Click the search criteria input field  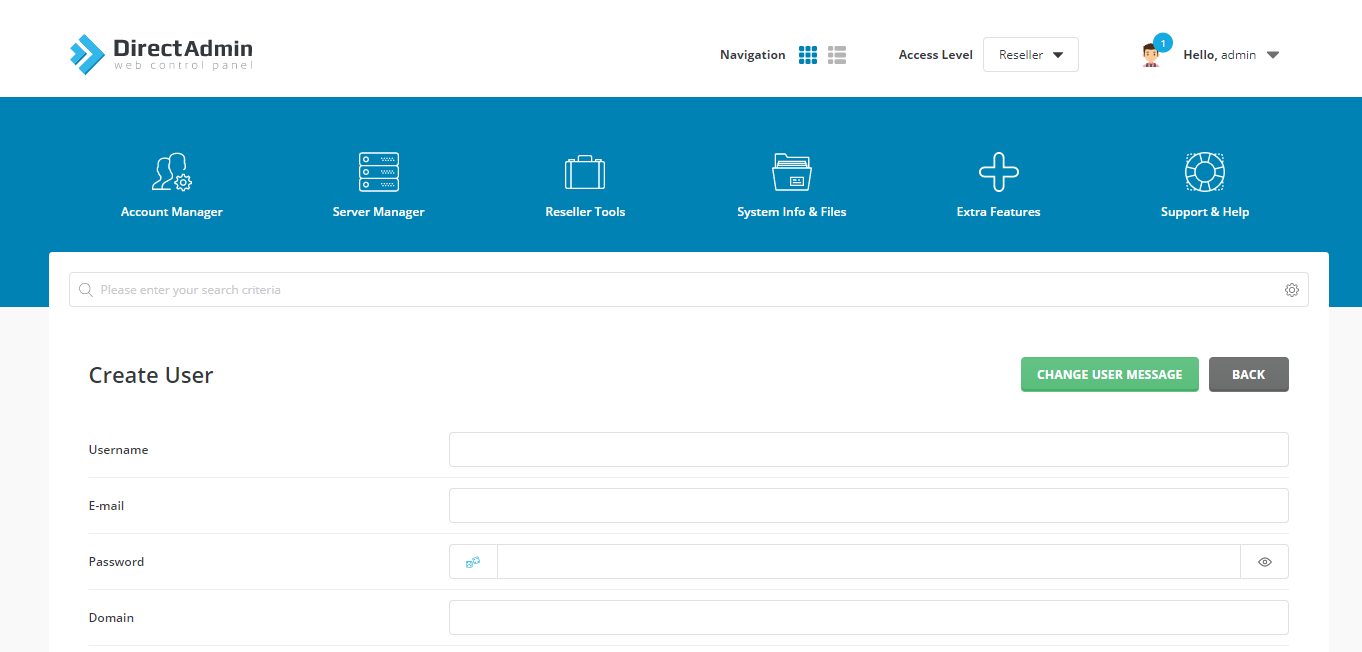point(680,290)
